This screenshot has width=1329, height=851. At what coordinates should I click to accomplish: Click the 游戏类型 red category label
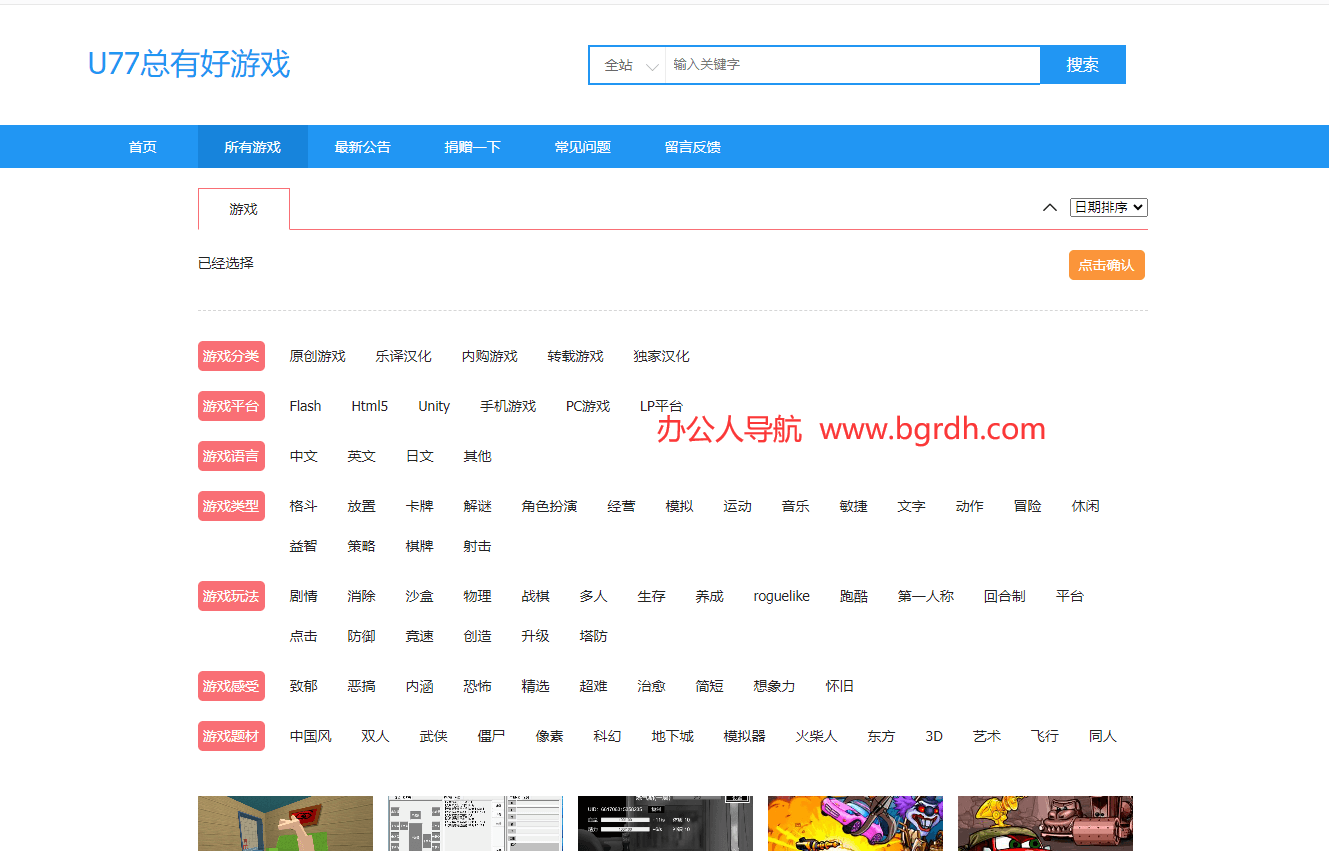tap(231, 506)
